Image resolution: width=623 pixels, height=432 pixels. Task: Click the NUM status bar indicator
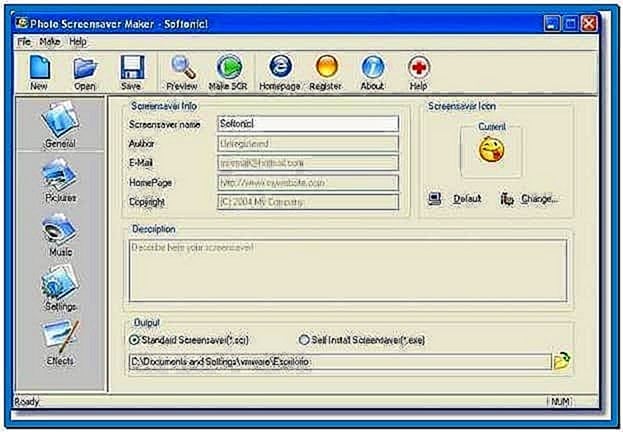point(561,402)
